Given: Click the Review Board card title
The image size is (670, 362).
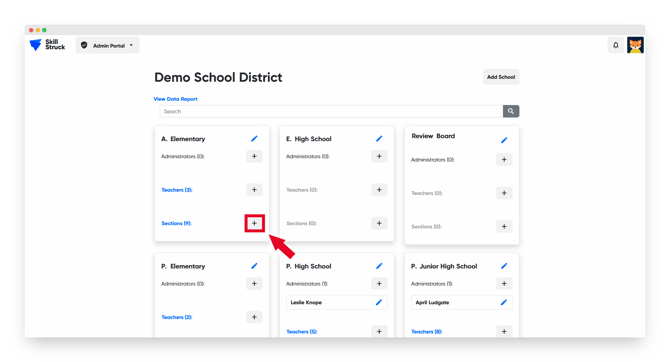Looking at the screenshot, I should pos(433,136).
